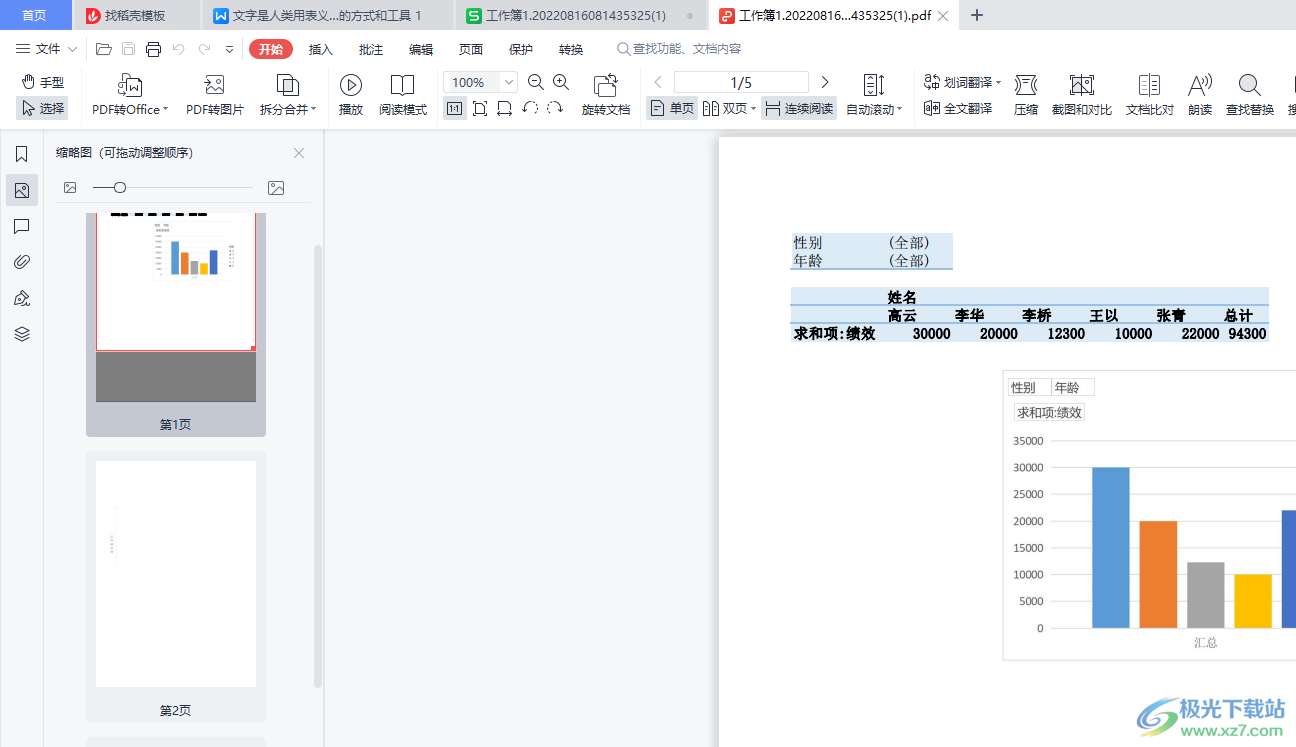1296x747 pixels.
Task: Go to next page arrow
Action: [825, 82]
